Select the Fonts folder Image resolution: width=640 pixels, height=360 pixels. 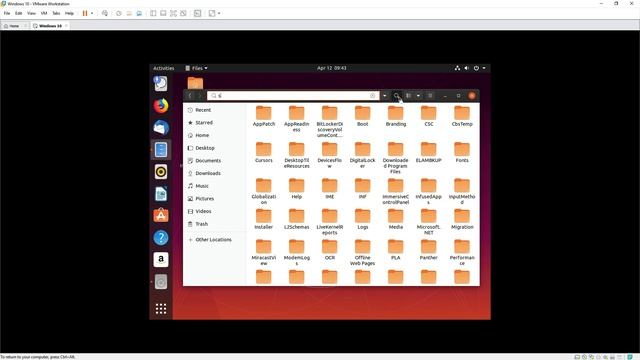(462, 152)
